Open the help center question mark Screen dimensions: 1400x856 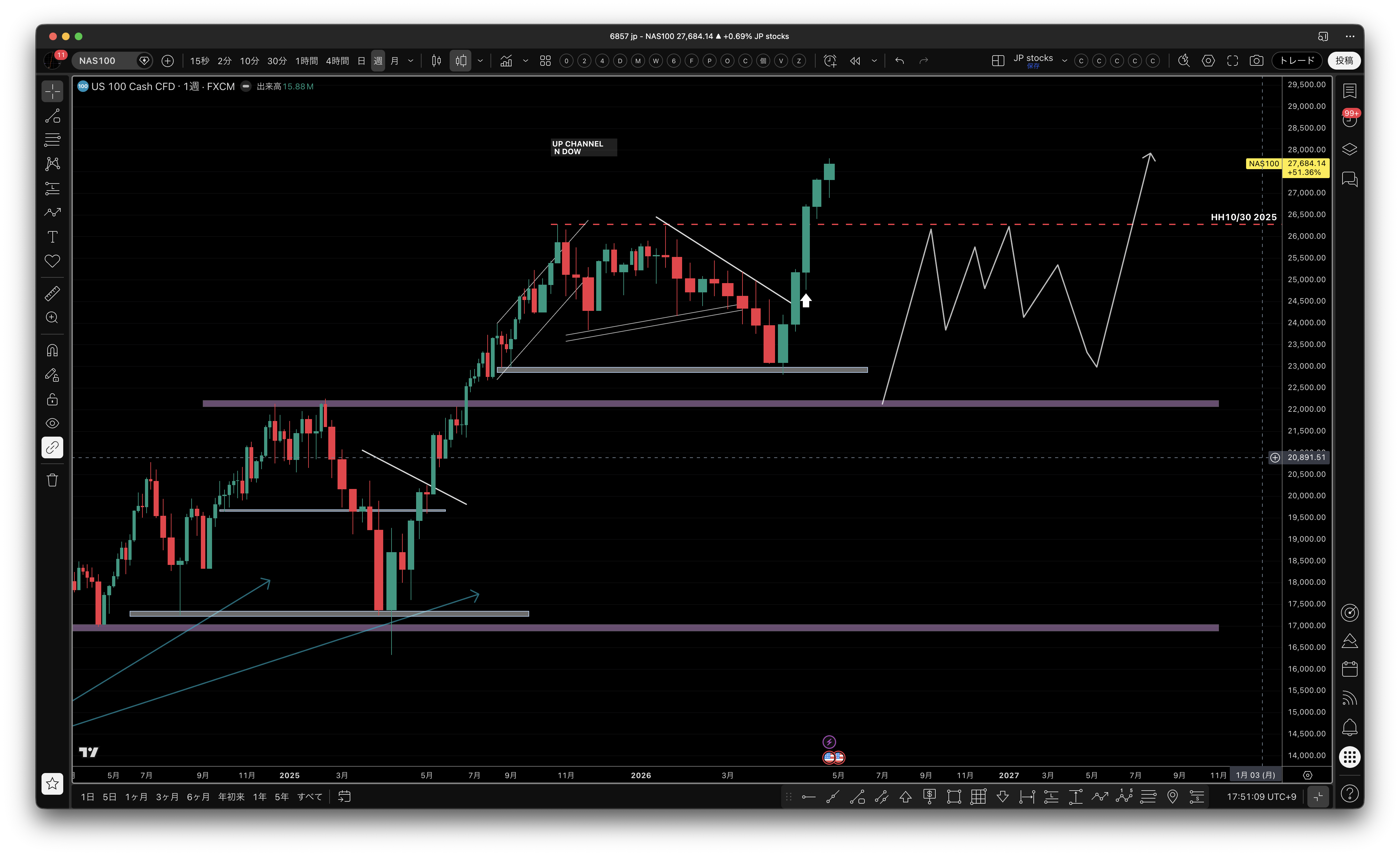point(1350,794)
